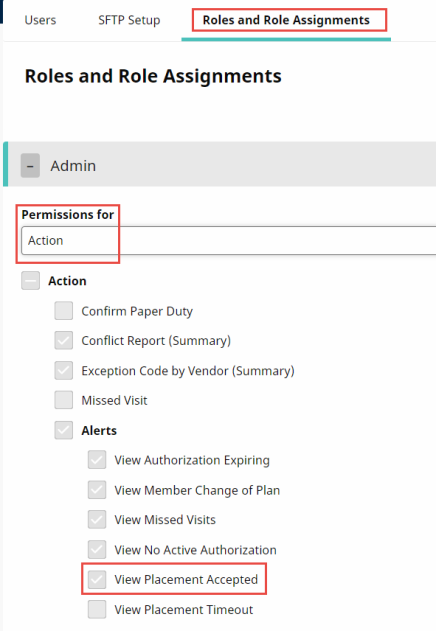This screenshot has width=436, height=631.
Task: Collapse the Action permissions tree
Action: pos(31,280)
